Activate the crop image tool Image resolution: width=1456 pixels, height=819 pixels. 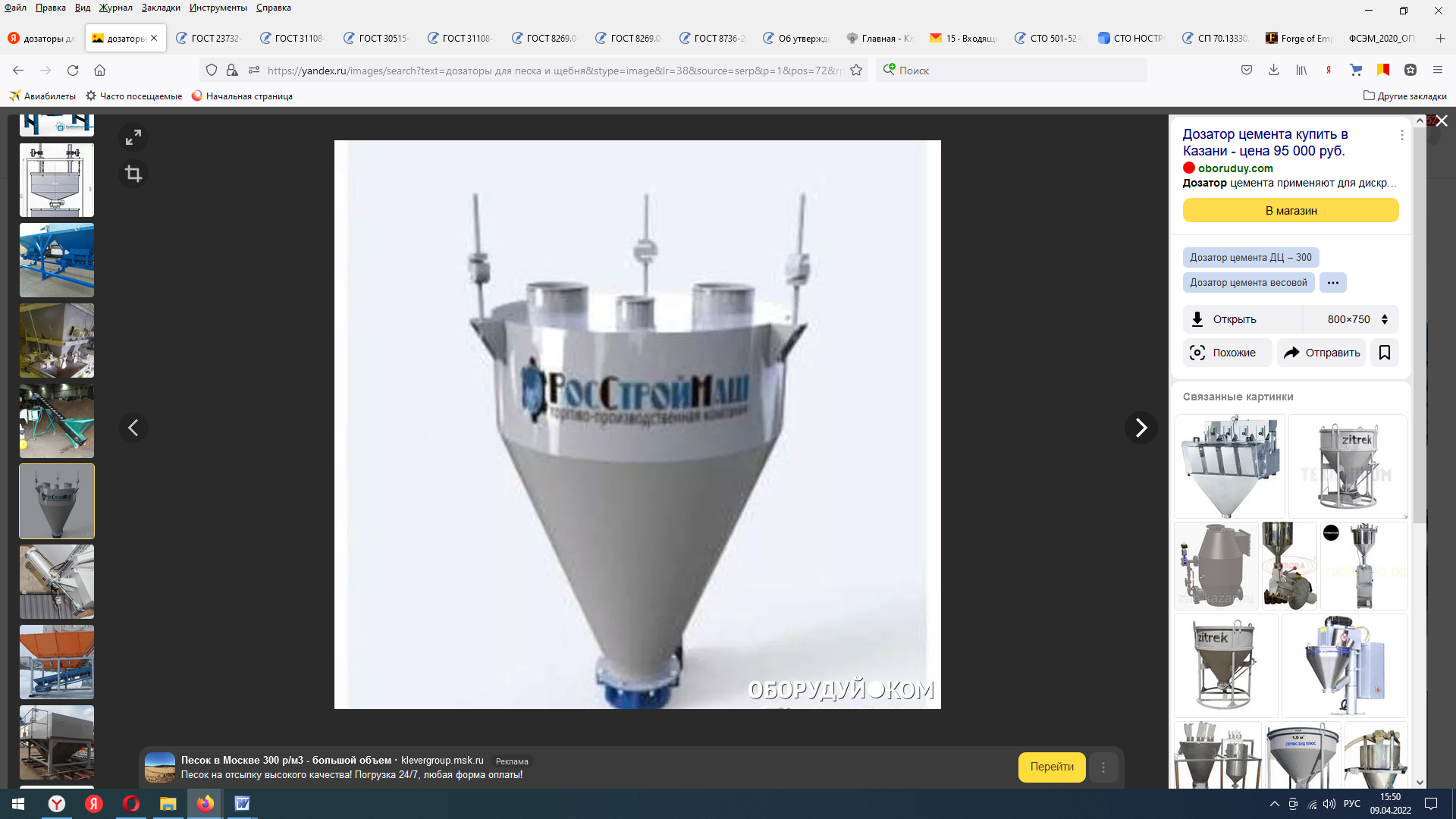[x=133, y=174]
